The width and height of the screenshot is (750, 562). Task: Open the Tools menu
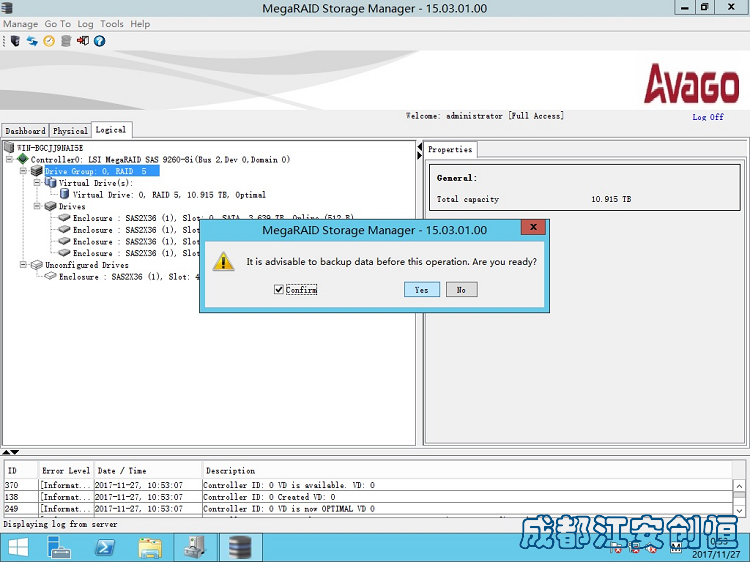point(111,24)
